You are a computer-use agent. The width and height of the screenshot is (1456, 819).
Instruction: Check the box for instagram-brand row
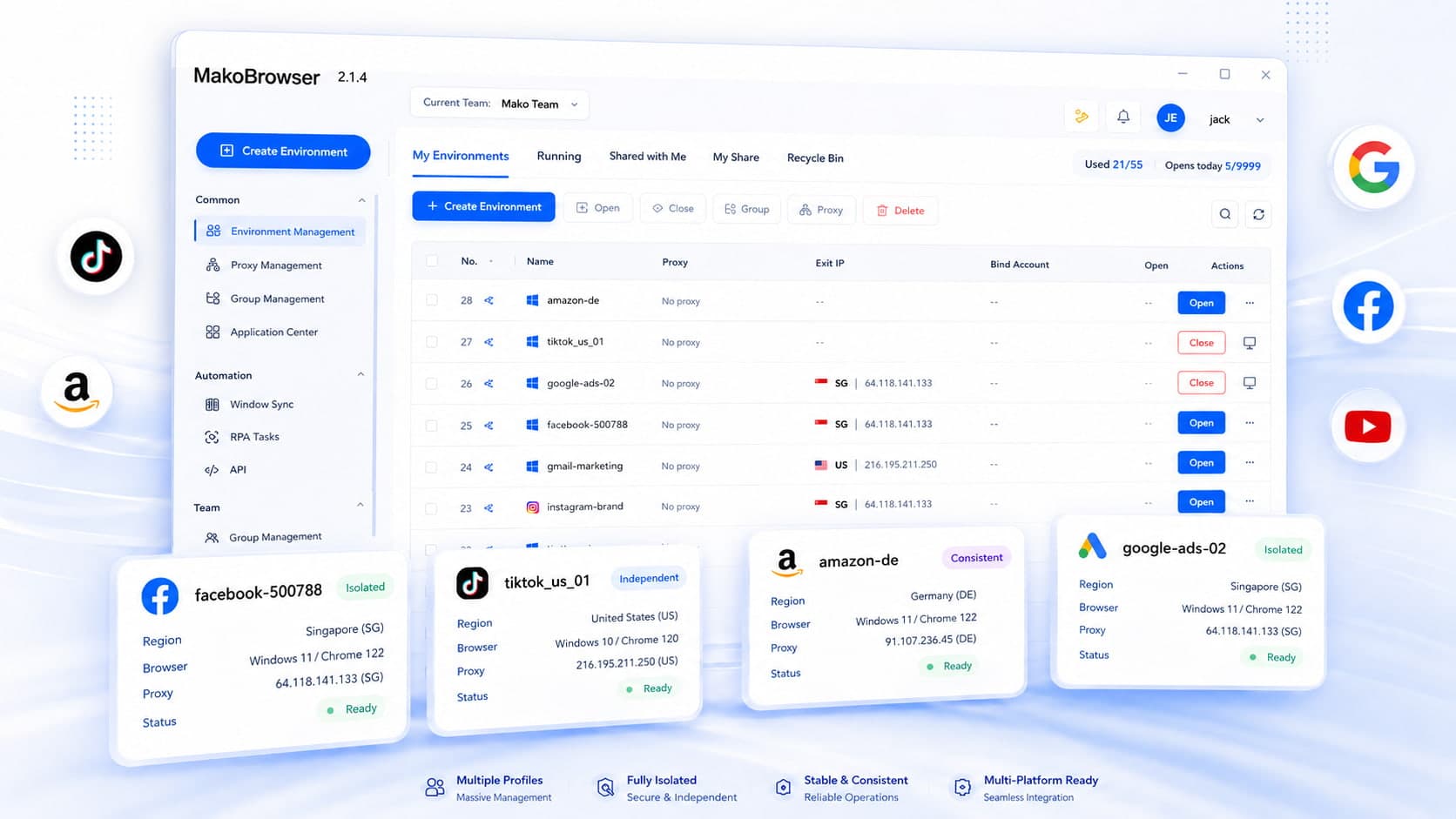click(431, 508)
